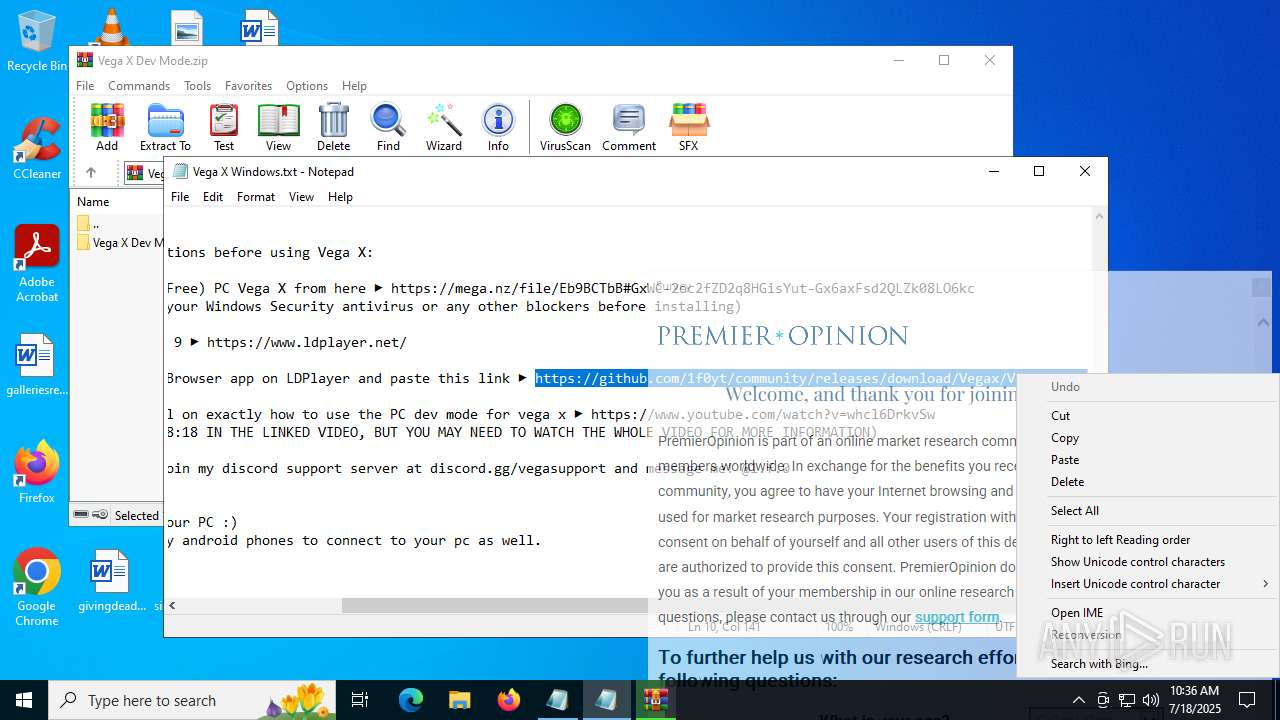Show archive Info
The height and width of the screenshot is (720, 1280).
click(x=498, y=127)
